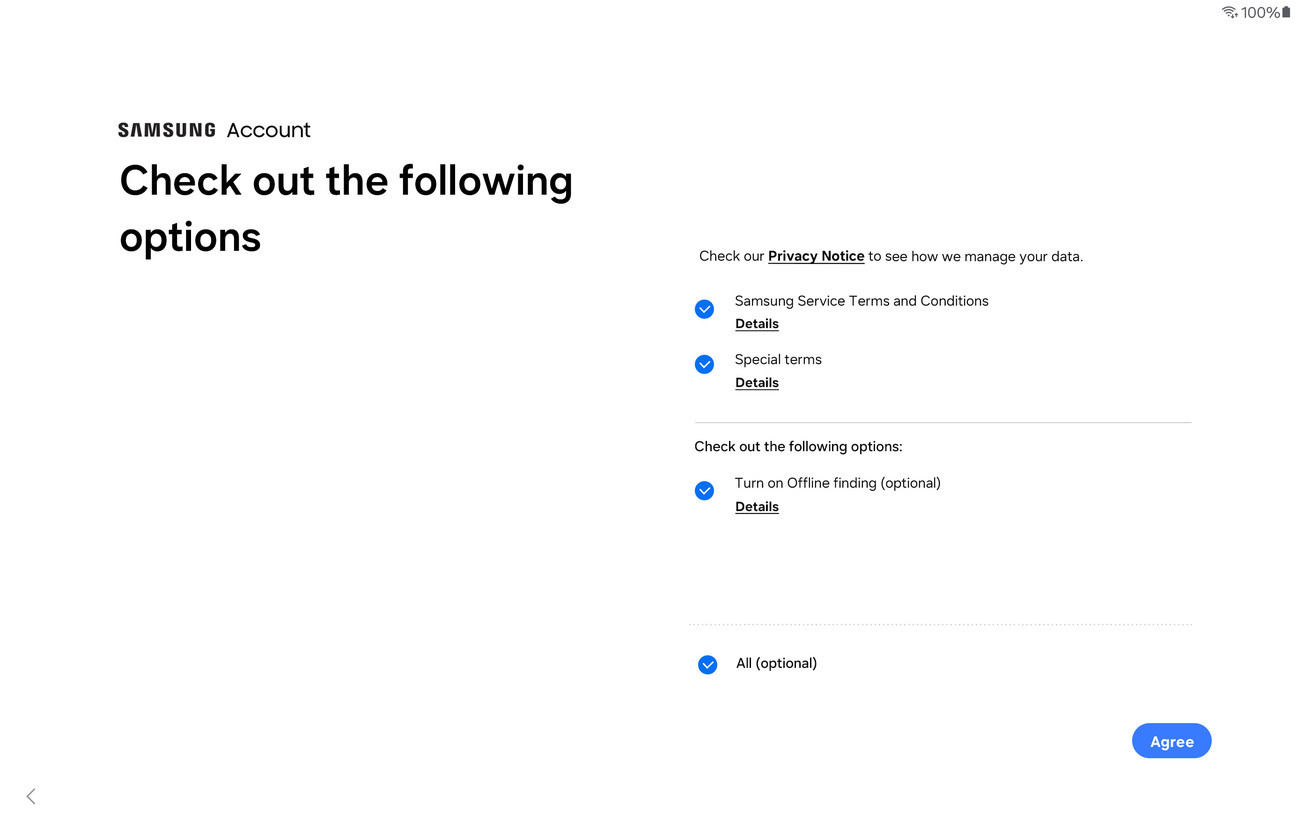Screen dimensions: 1311x820
Task: Click the Samsung logo
Action: 166,130
